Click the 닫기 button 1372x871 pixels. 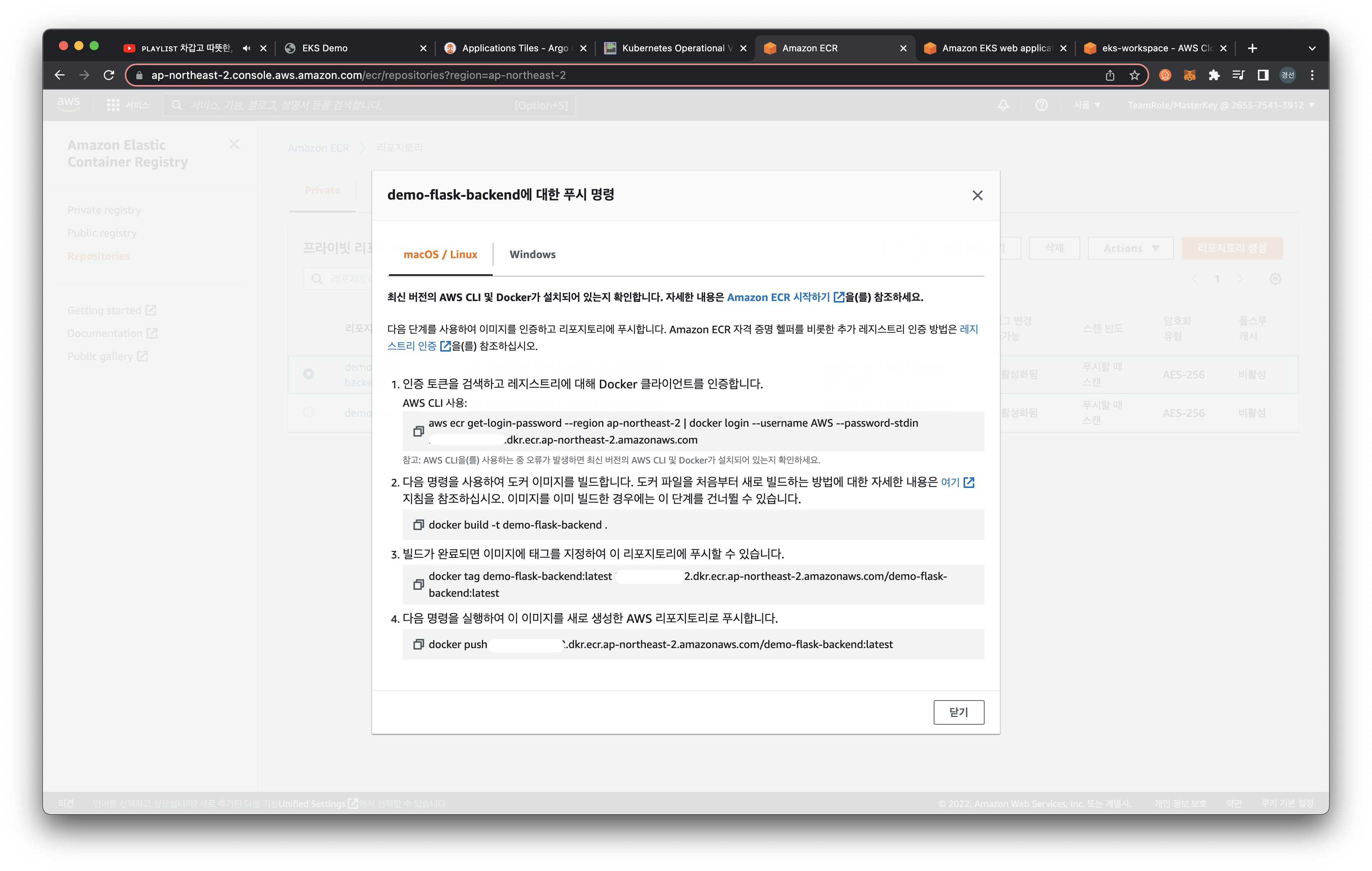coord(958,712)
